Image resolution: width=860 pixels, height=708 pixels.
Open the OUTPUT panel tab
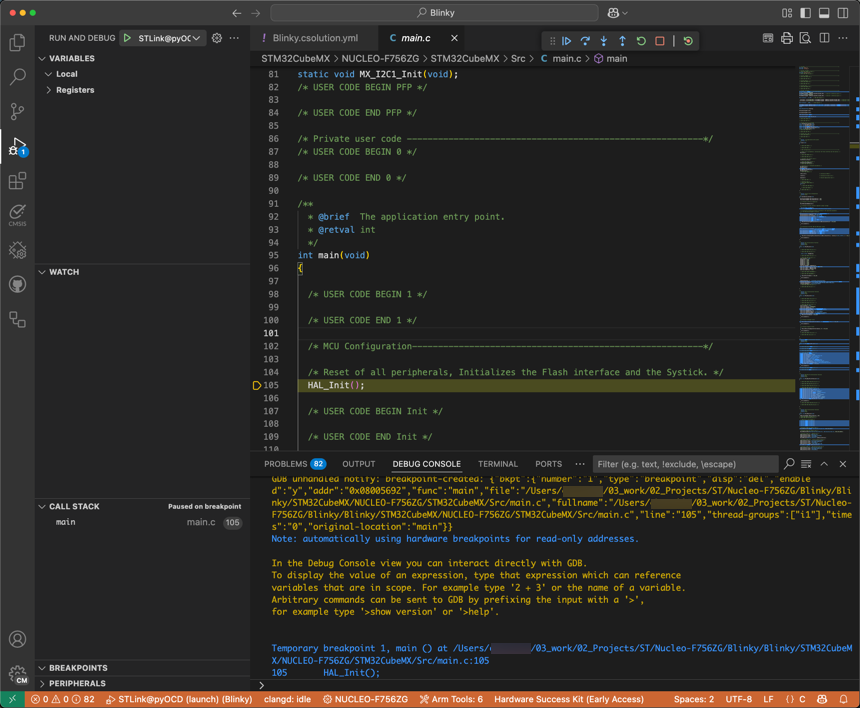(359, 464)
